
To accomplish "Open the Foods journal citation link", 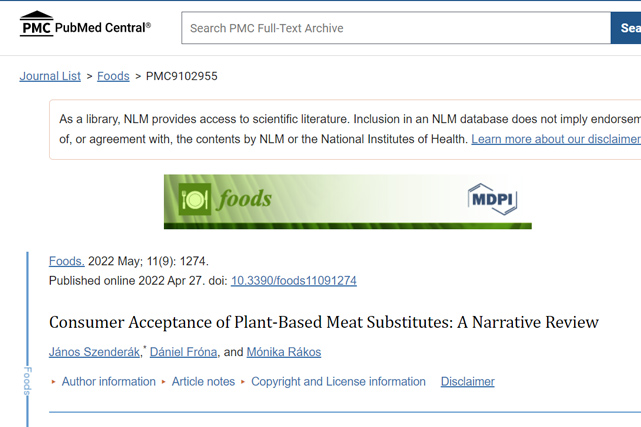I will pyautogui.click(x=67, y=261).
